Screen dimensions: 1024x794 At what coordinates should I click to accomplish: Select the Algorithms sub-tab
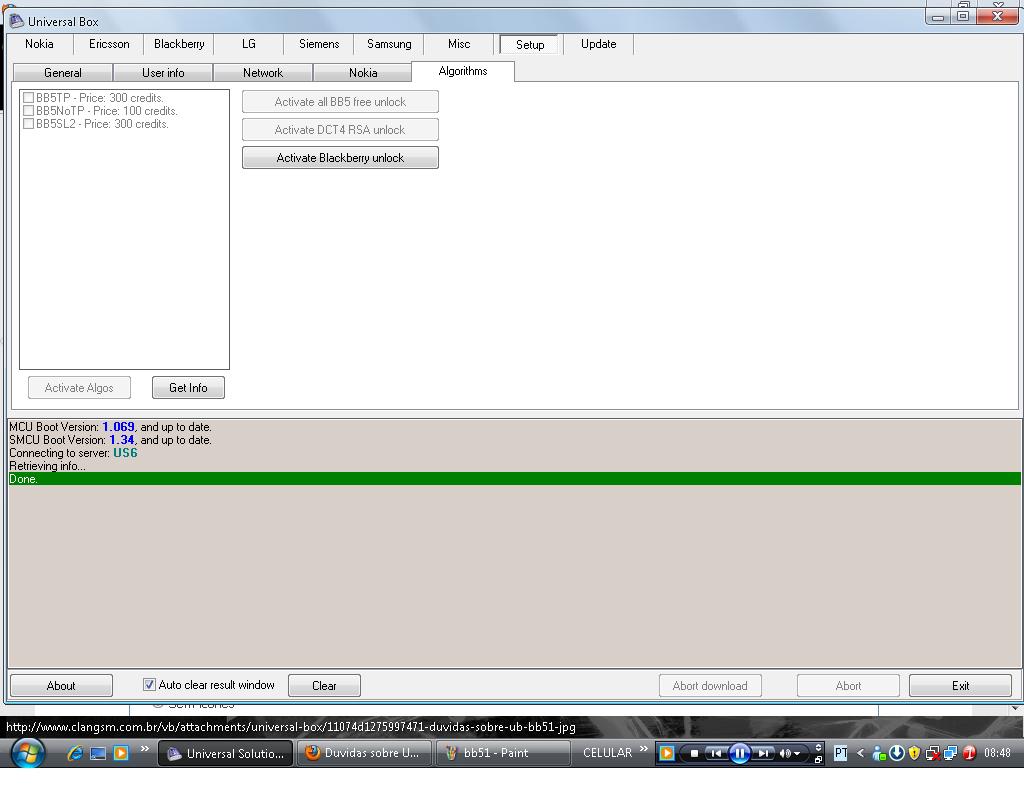(x=463, y=71)
